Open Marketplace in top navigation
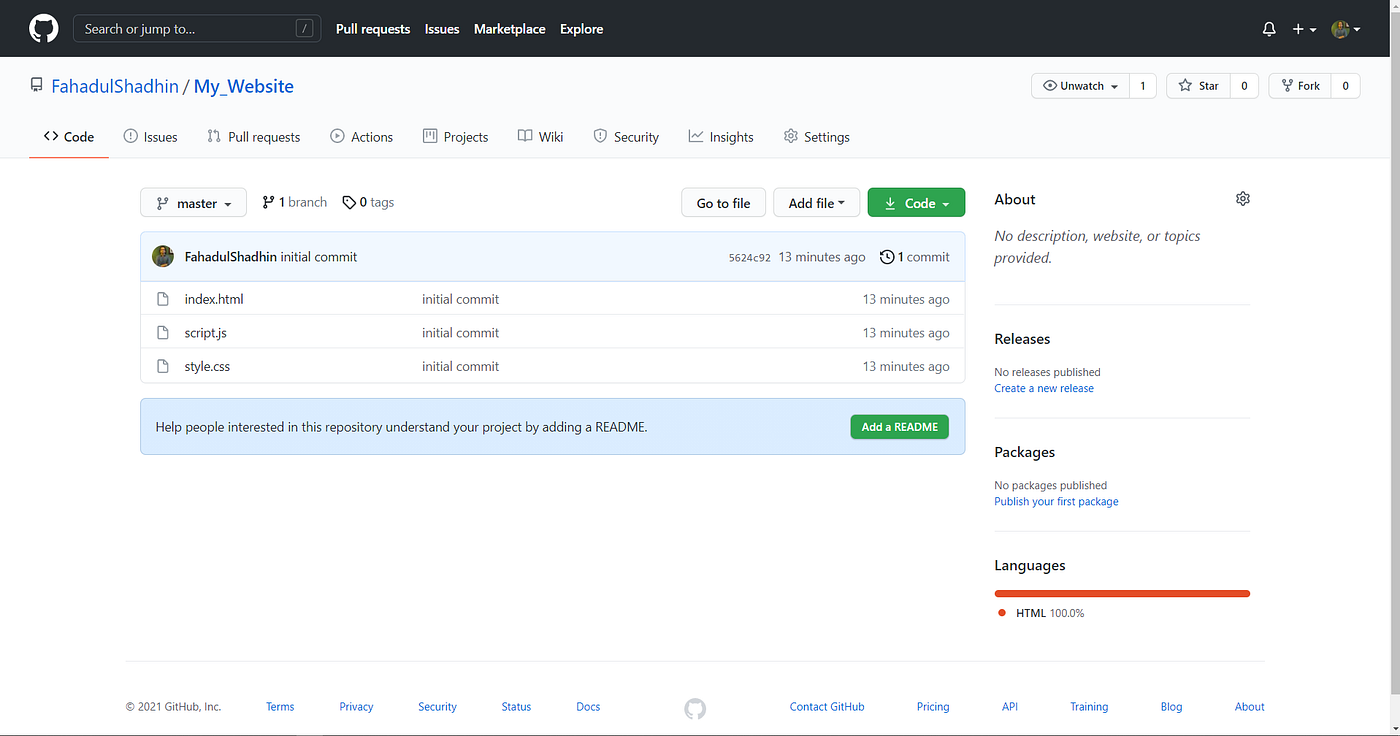 pyautogui.click(x=510, y=29)
